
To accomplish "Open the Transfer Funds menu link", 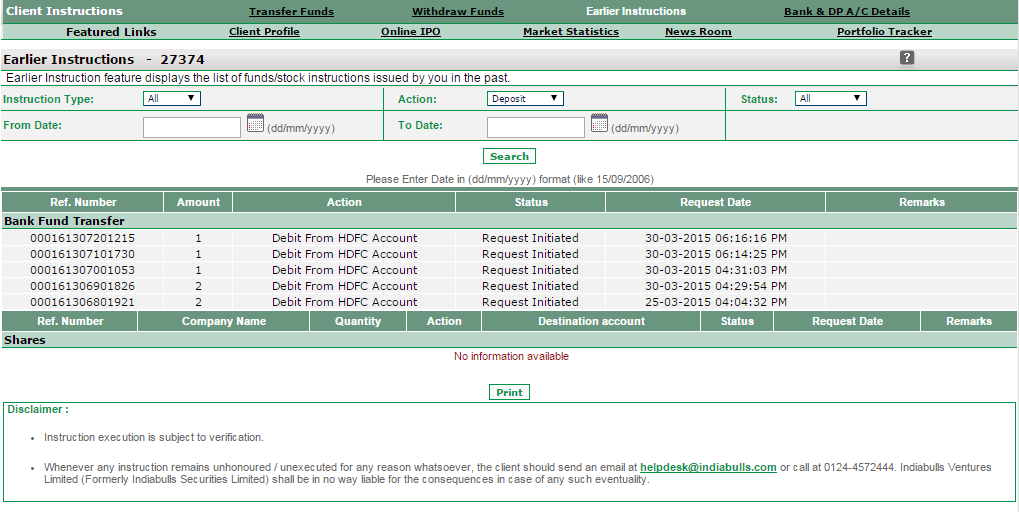I will point(291,12).
